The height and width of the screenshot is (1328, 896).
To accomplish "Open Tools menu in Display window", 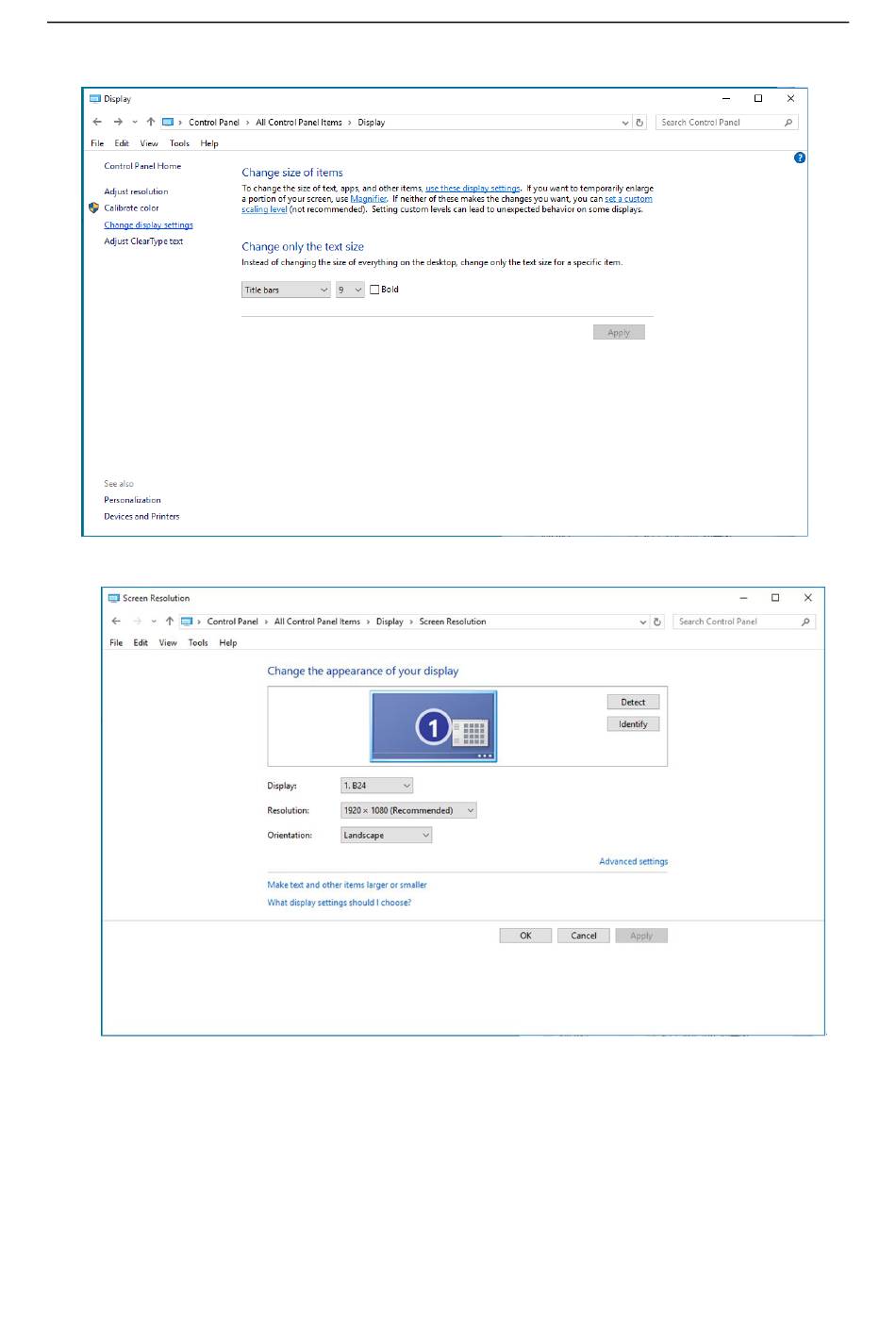I will (x=179, y=143).
